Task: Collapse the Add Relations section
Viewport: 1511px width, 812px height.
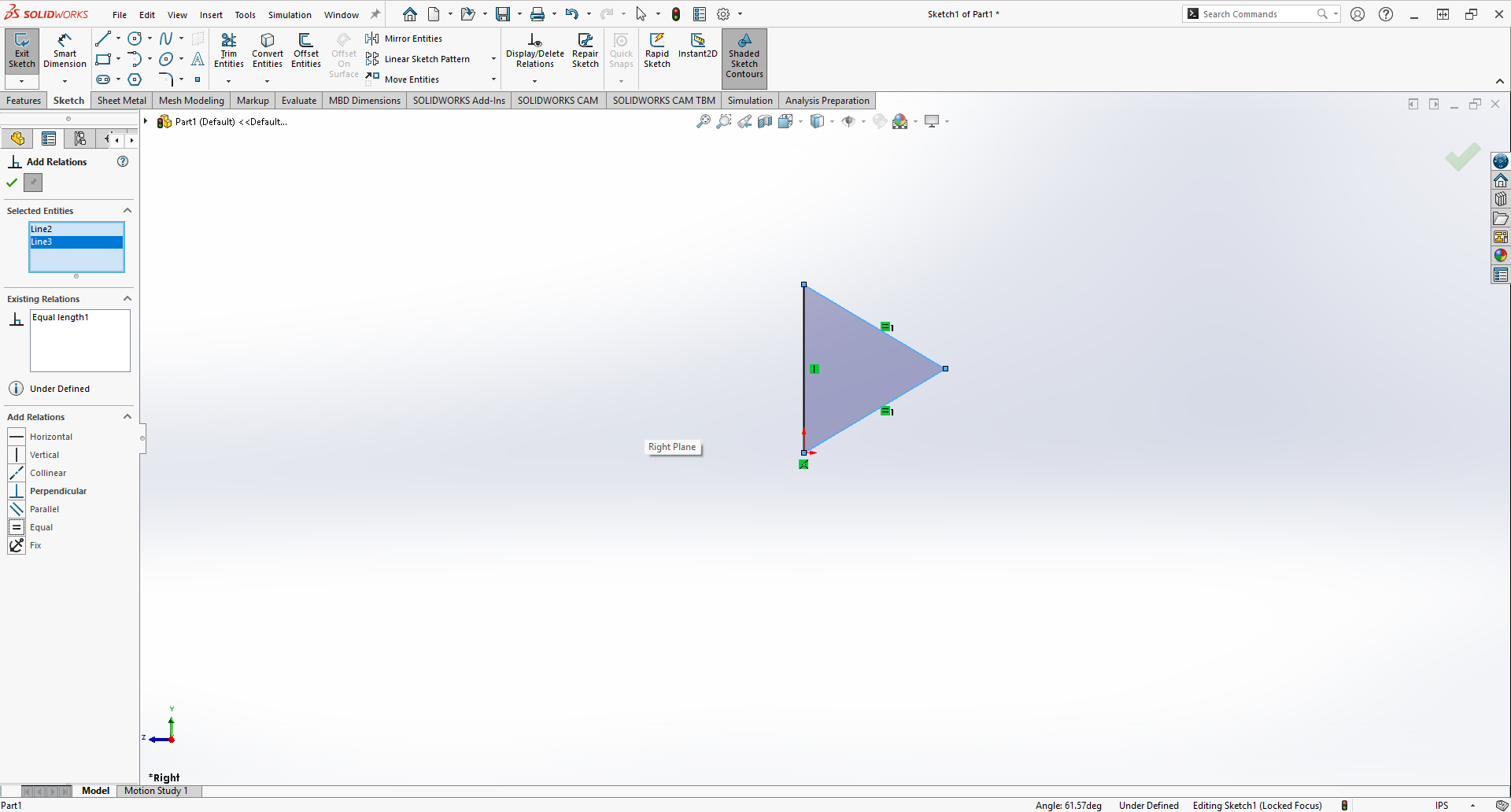Action: click(127, 416)
